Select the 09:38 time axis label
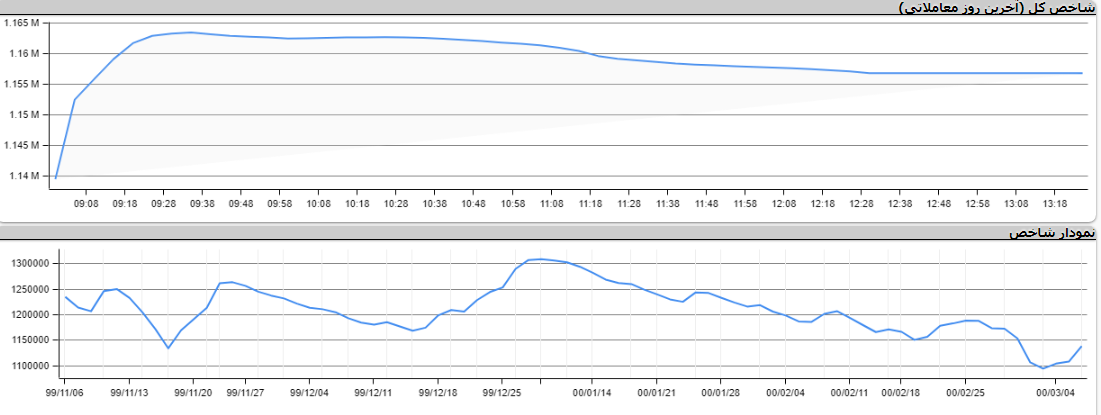Screen dimensions: 1101x415 click(202, 203)
